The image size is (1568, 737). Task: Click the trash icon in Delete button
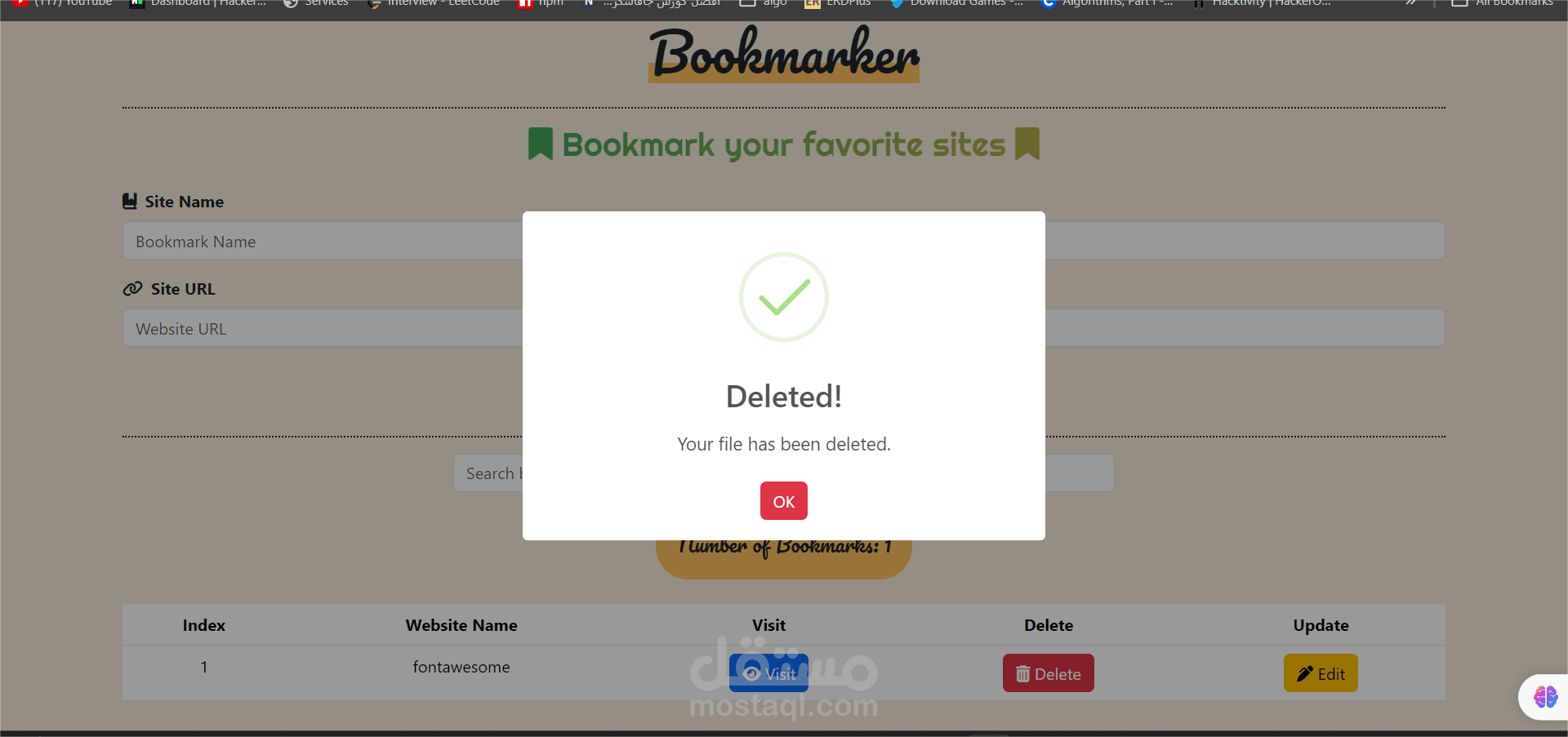tap(1022, 674)
